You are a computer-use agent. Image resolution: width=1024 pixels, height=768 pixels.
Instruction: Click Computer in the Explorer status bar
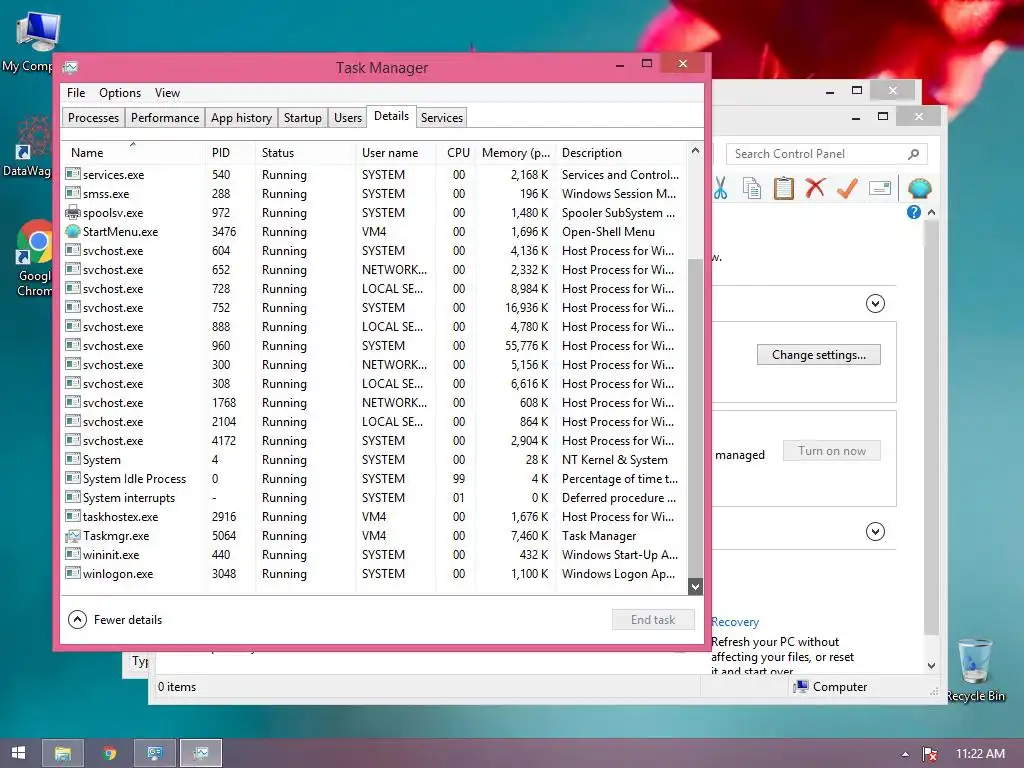tap(830, 686)
